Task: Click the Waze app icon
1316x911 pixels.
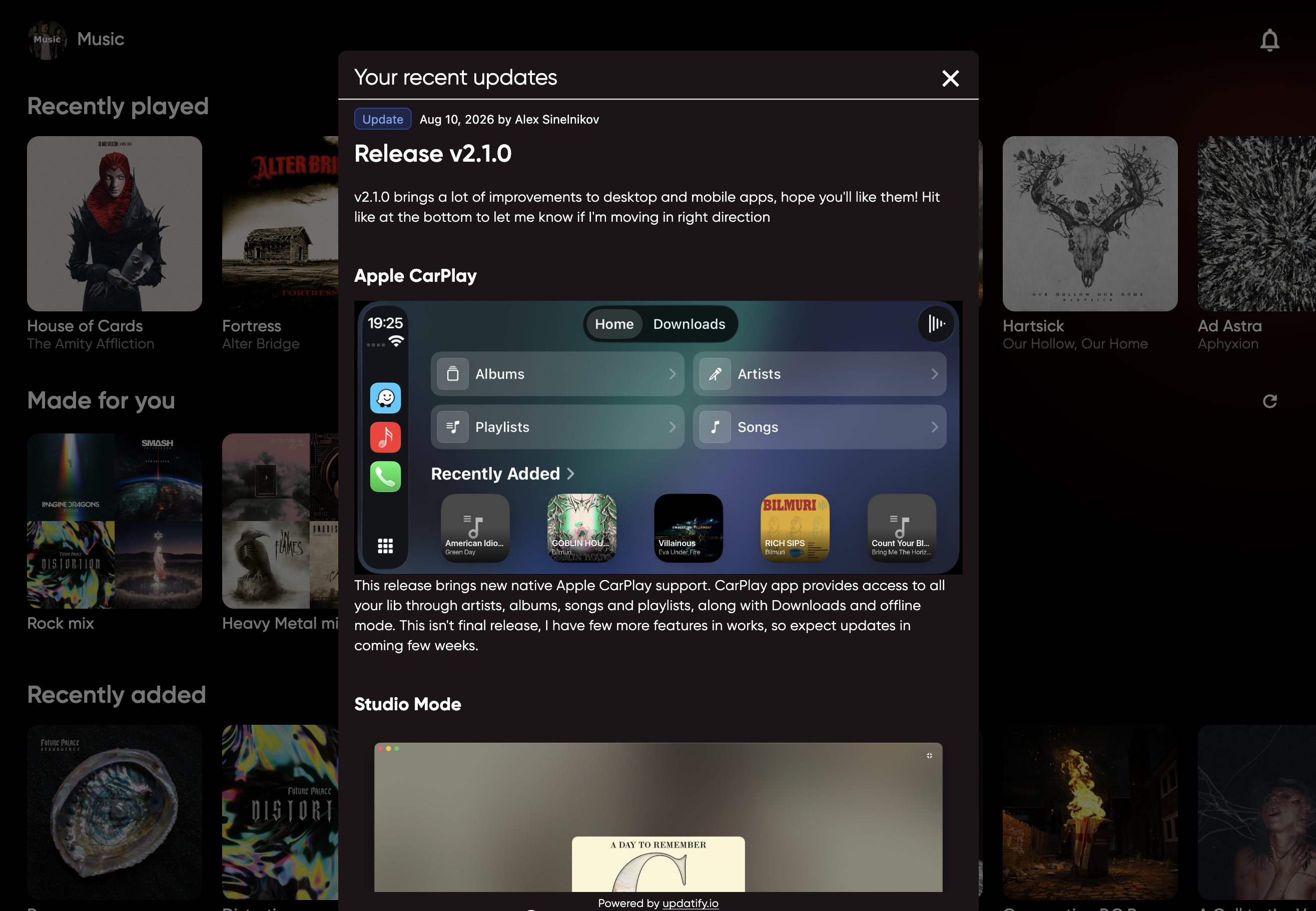Action: (x=386, y=398)
